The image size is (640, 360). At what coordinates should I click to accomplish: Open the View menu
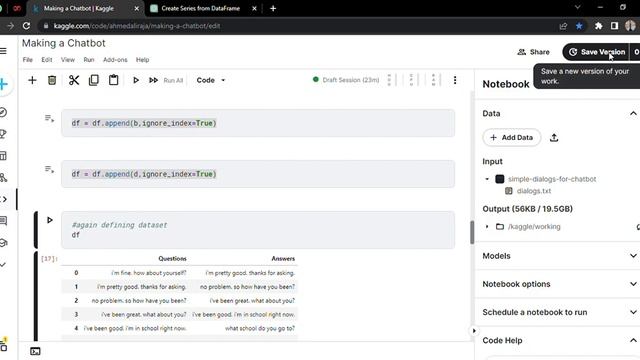pos(68,60)
